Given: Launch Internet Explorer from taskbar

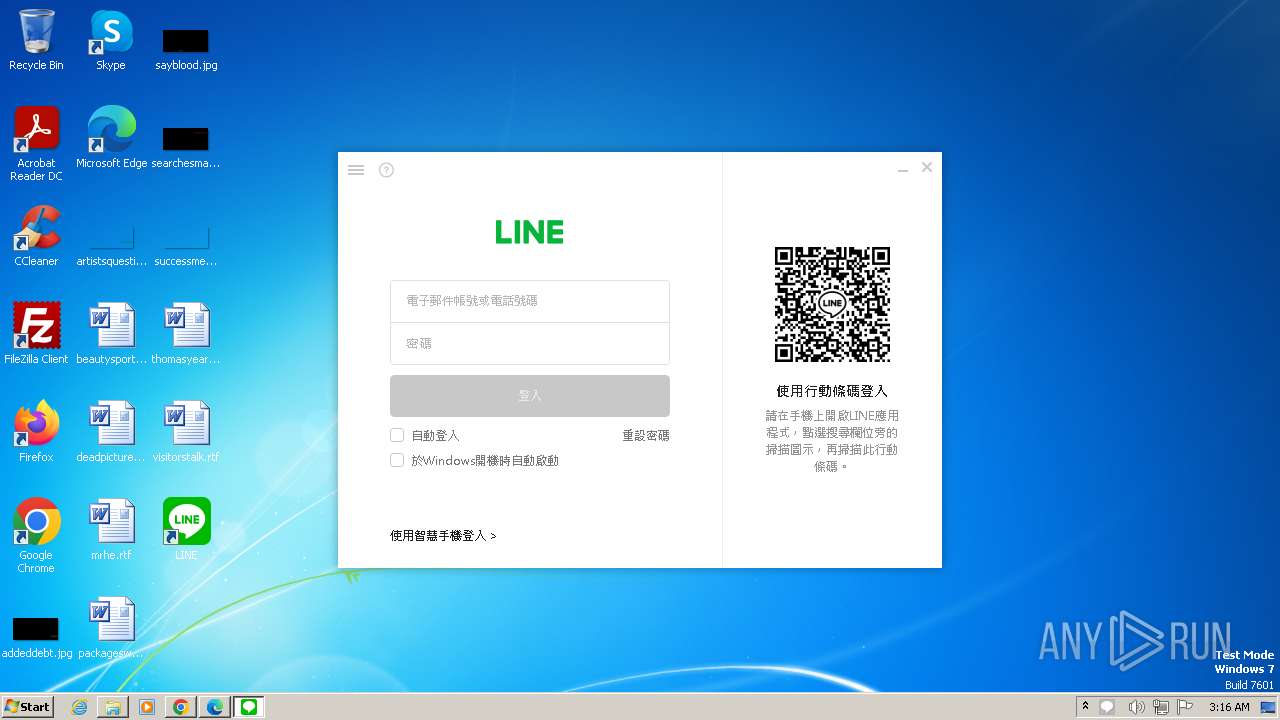Looking at the screenshot, I should pyautogui.click(x=80, y=707).
